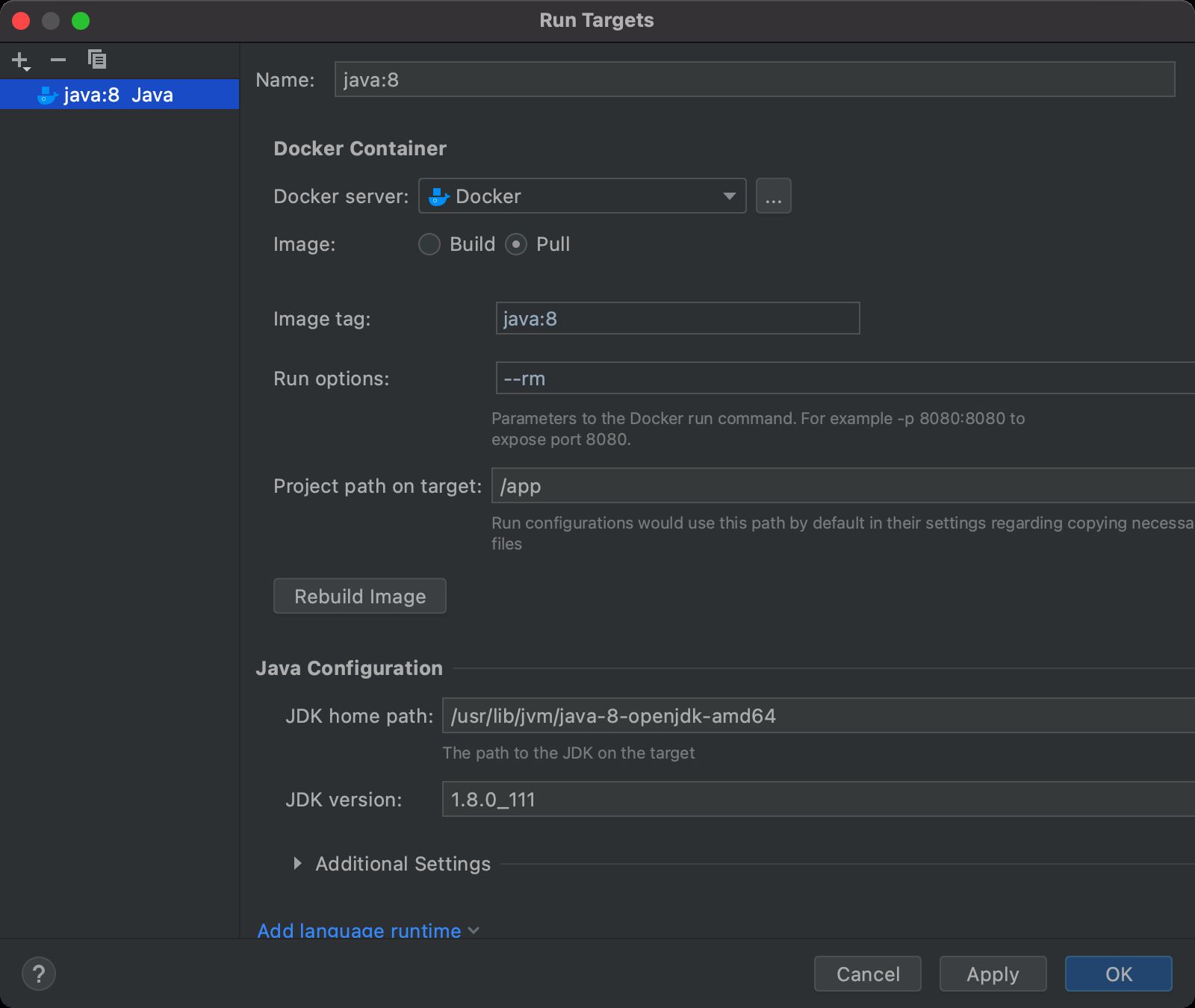
Task: Click the JDK home path field
Action: pos(818,716)
